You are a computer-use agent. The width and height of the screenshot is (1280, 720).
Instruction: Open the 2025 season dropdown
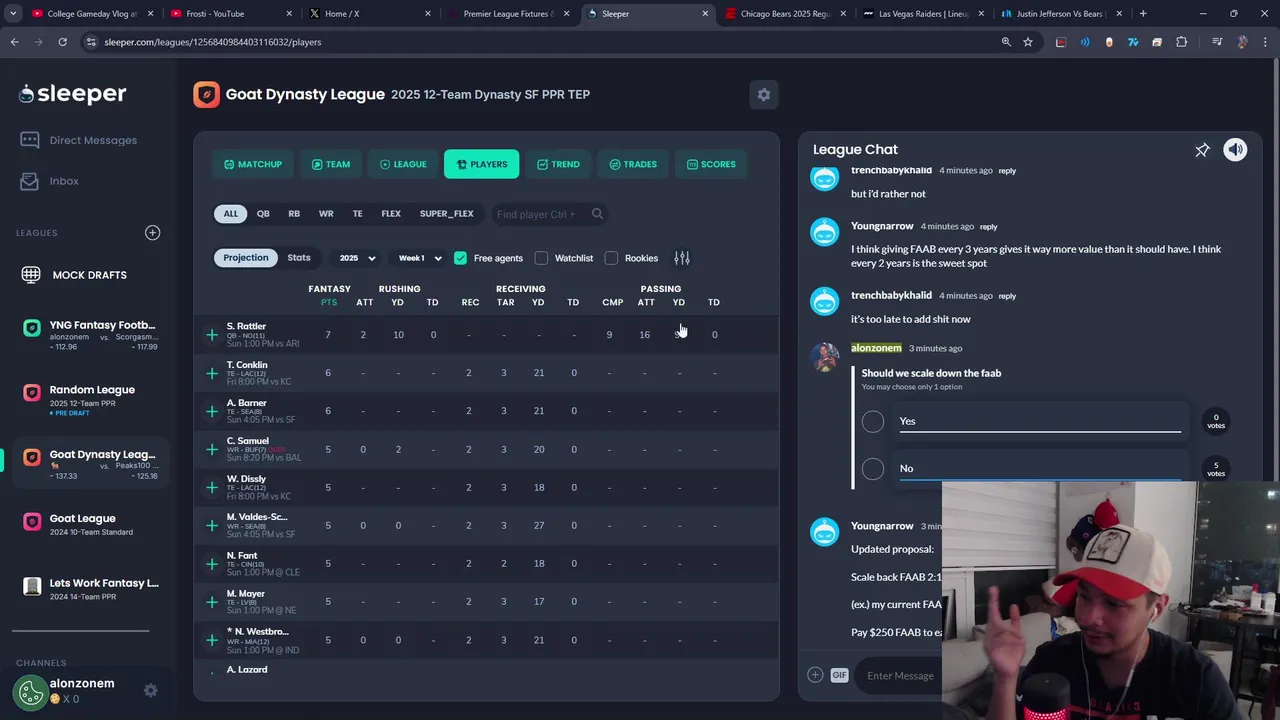pyautogui.click(x=357, y=258)
